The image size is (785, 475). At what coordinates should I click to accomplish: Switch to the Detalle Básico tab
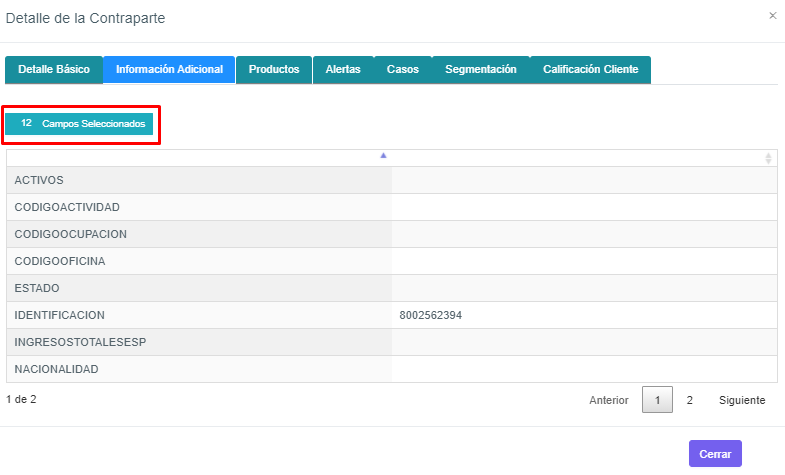54,70
